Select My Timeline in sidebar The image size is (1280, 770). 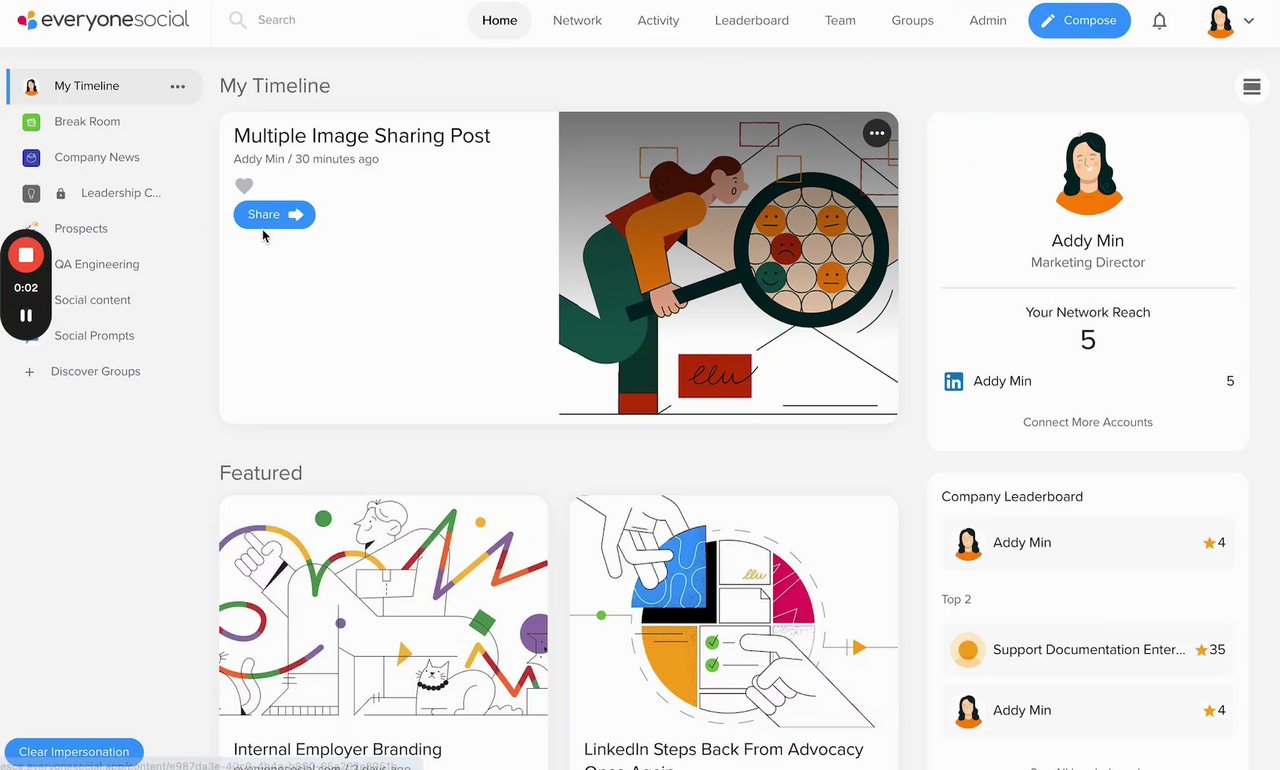104,86
